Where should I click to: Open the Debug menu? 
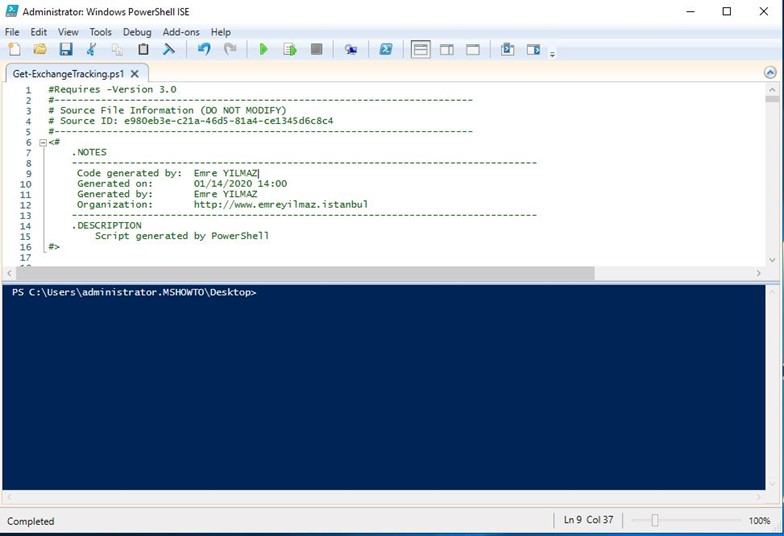[137, 32]
